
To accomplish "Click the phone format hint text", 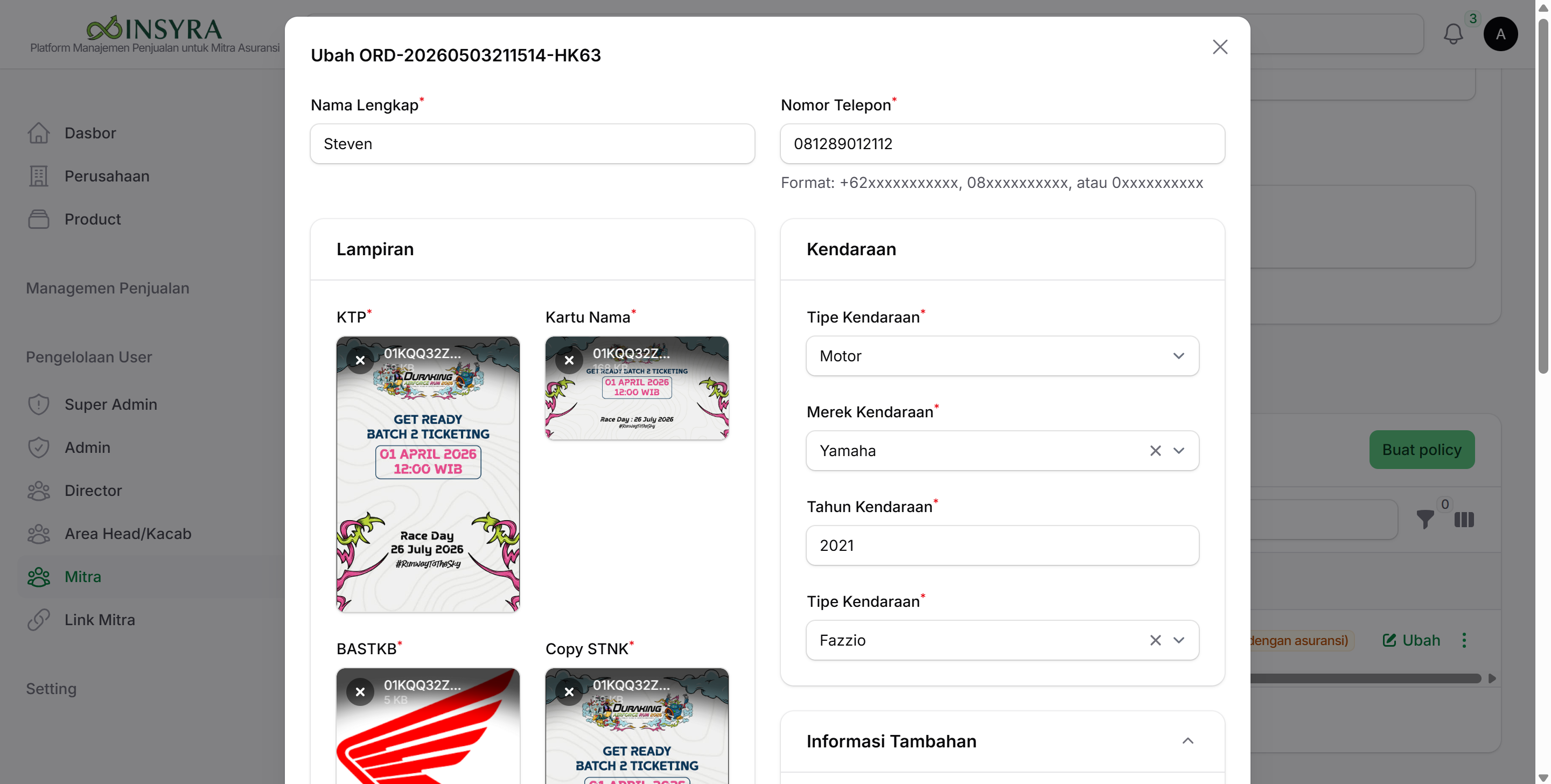I will tap(991, 183).
